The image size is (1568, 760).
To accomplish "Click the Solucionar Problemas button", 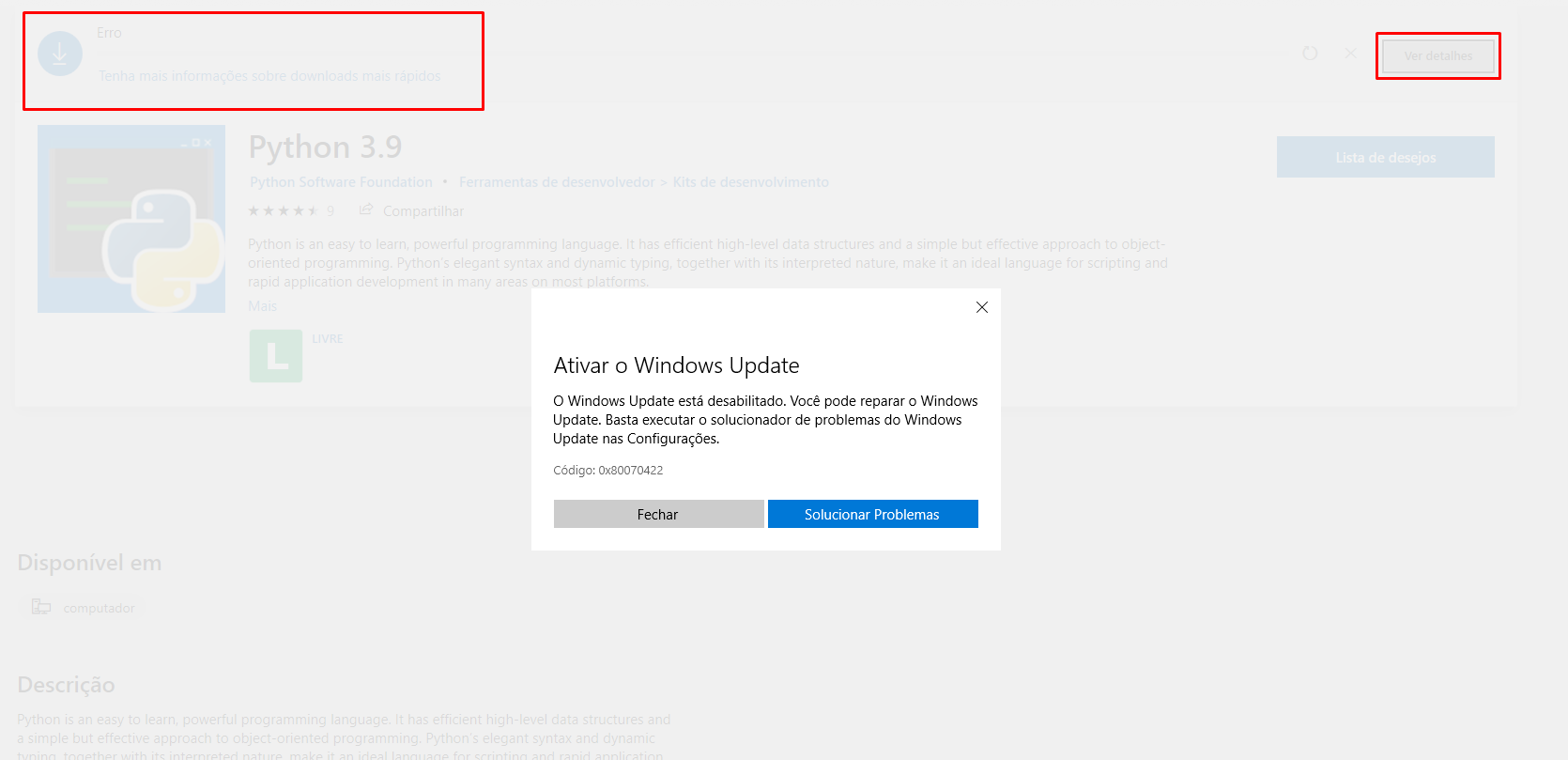I will pyautogui.click(x=873, y=514).
